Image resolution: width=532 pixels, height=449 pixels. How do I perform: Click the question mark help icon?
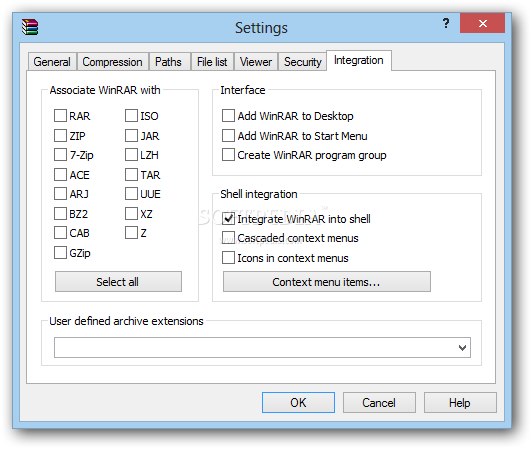445,23
